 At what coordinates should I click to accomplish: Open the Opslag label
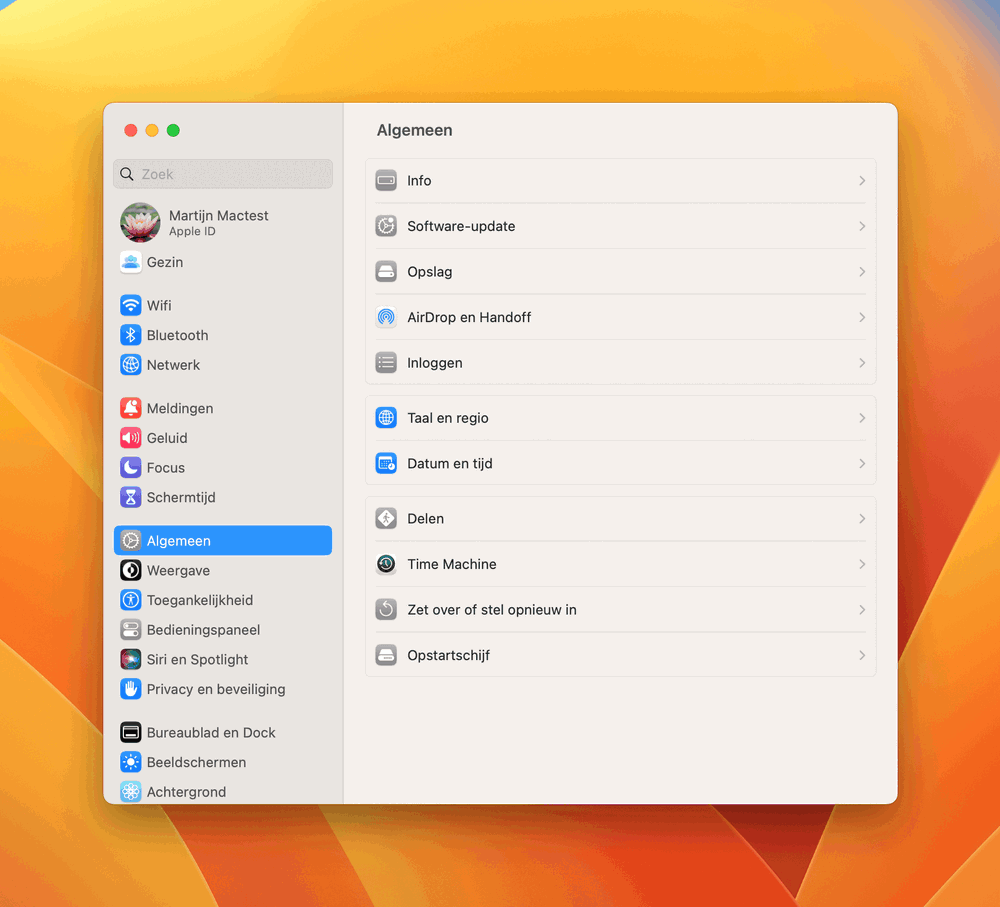point(430,272)
